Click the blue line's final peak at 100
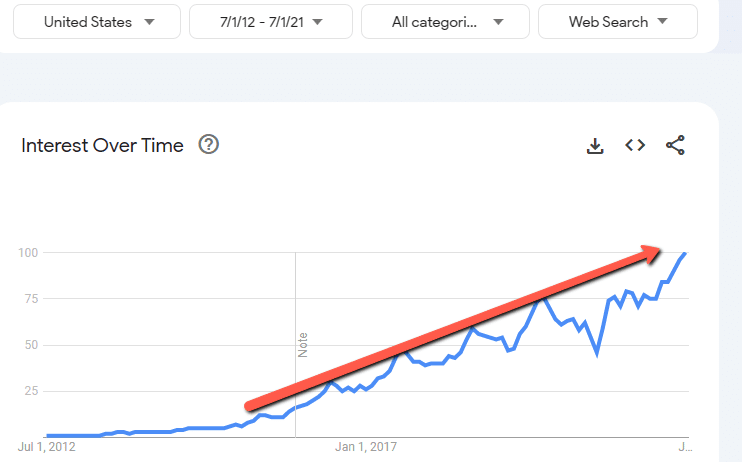 (x=685, y=254)
